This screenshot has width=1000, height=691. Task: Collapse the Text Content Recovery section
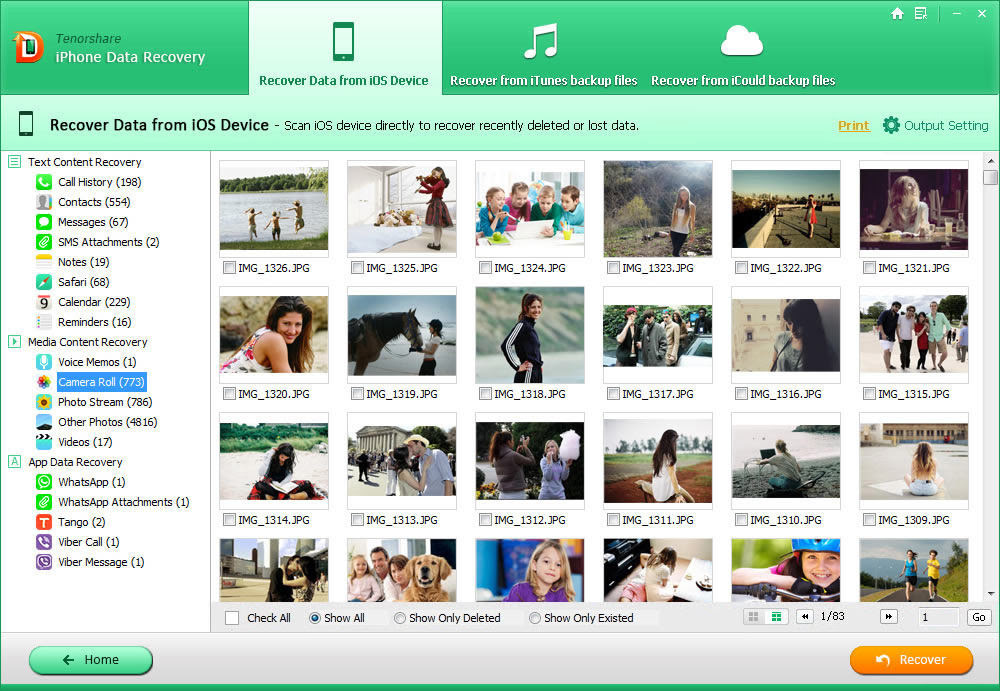[x=14, y=161]
